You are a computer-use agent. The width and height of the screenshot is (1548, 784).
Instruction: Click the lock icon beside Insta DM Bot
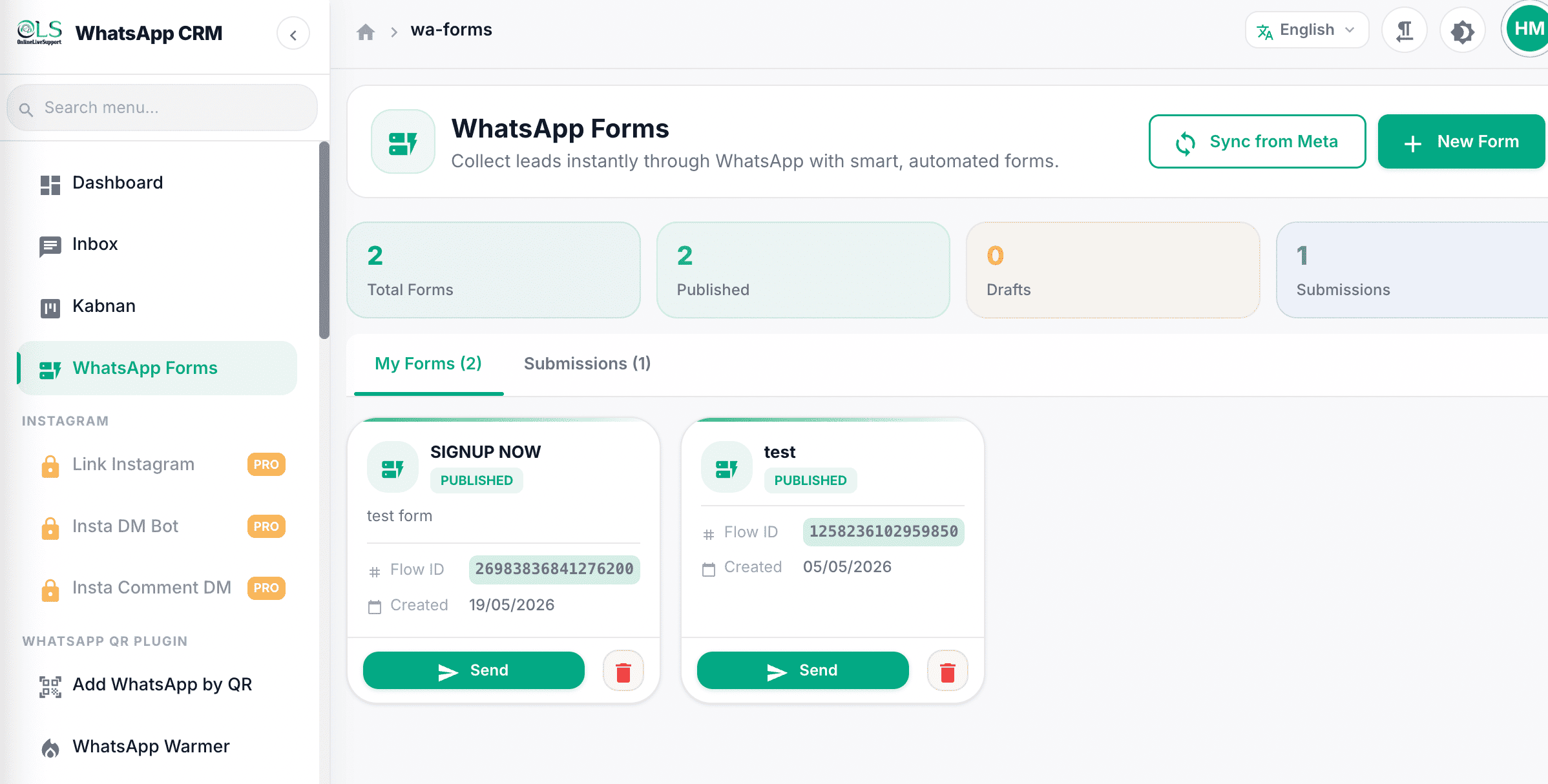tap(50, 528)
